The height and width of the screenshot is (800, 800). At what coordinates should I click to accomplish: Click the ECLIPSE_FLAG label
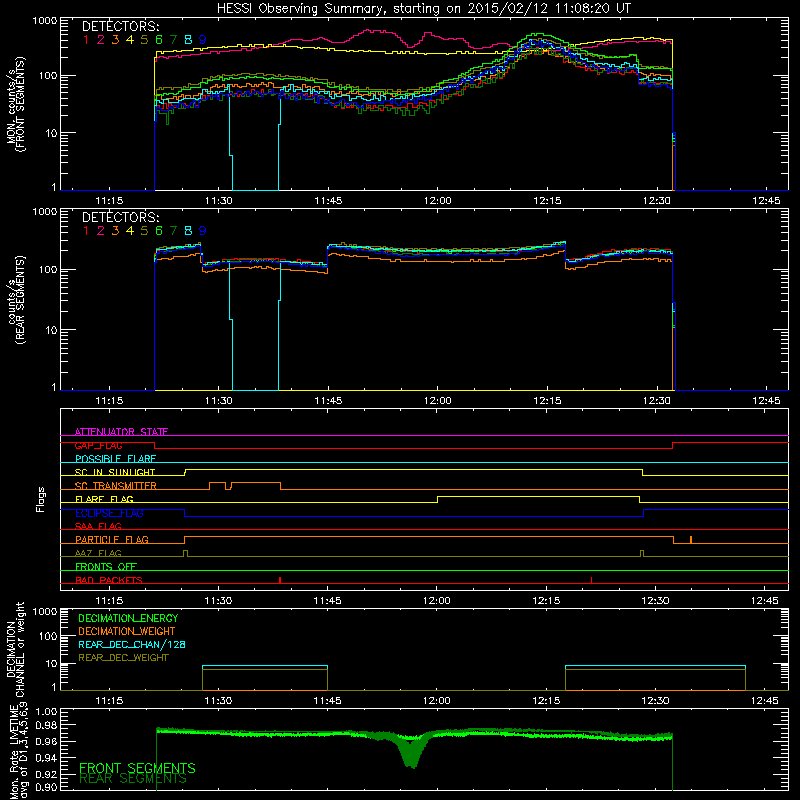point(109,513)
